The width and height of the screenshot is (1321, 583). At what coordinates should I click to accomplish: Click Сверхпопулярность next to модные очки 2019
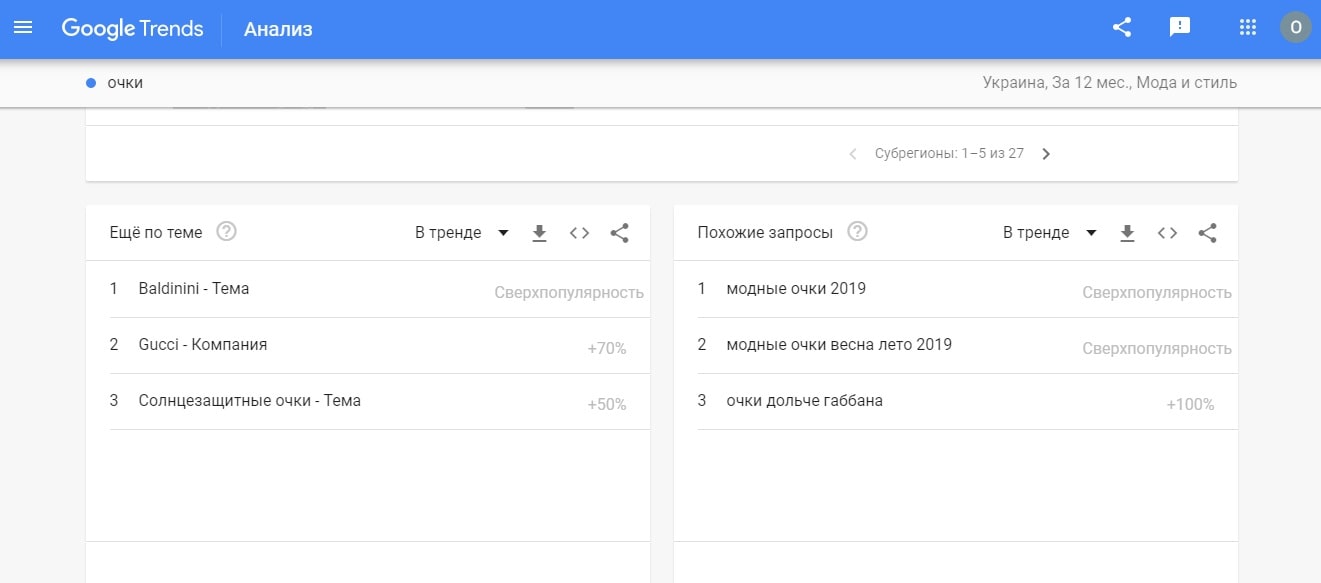[x=1157, y=293]
